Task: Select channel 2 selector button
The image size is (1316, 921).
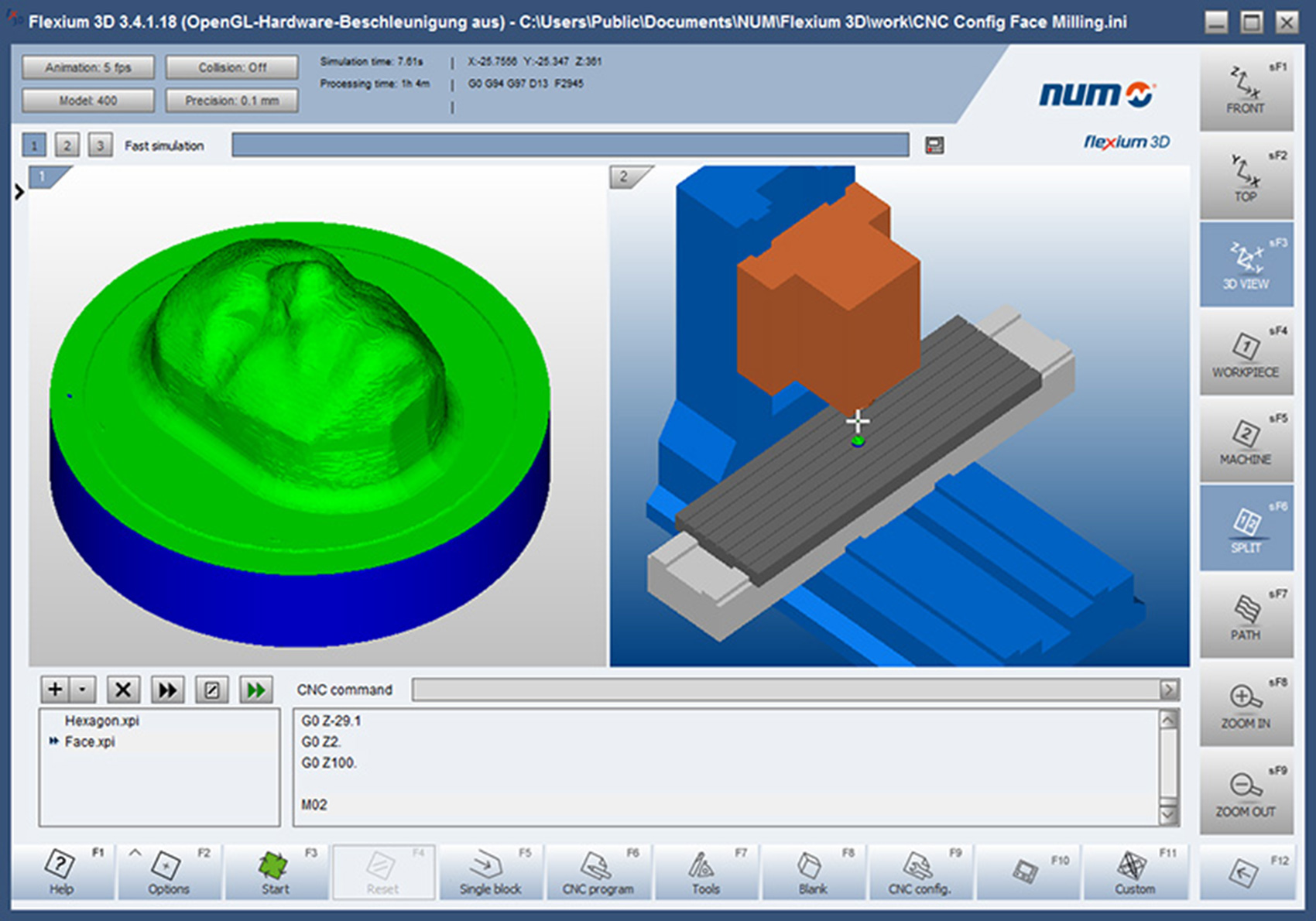Action: [67, 145]
